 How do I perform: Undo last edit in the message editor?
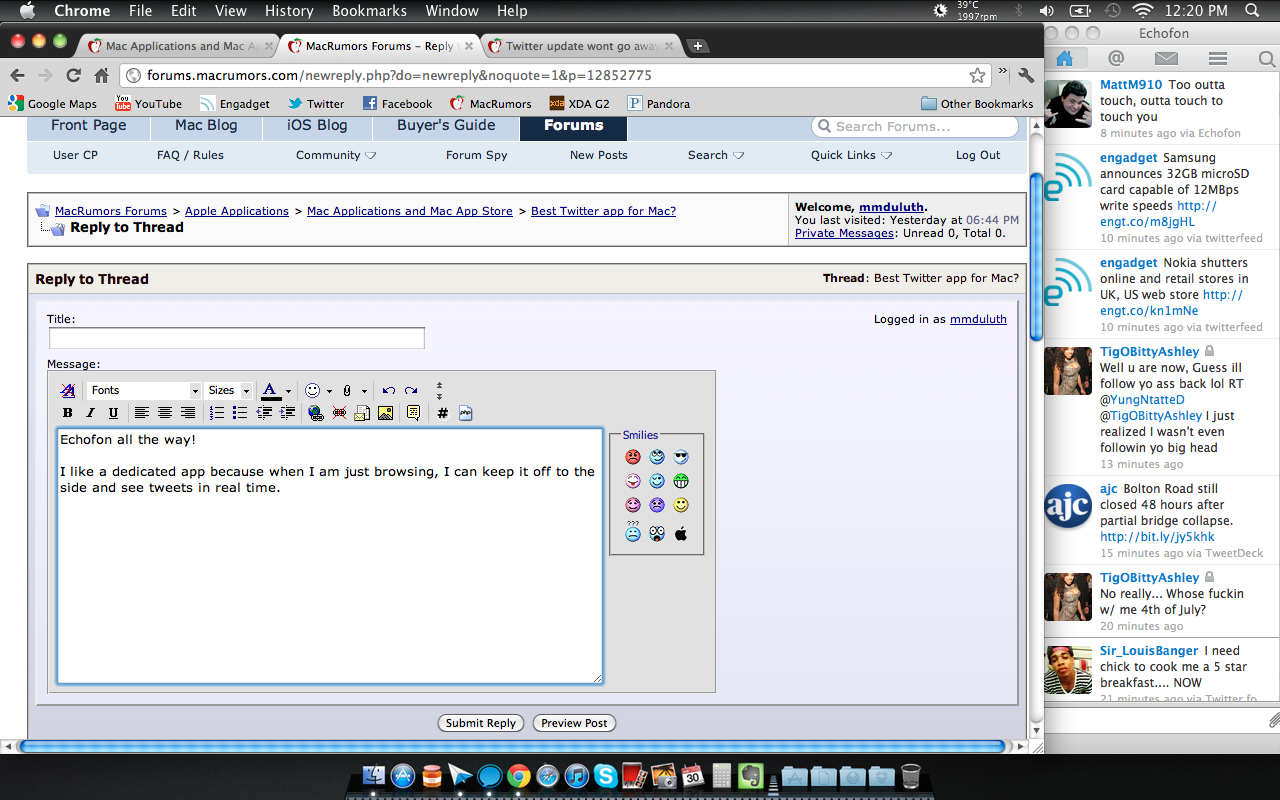[x=389, y=390]
